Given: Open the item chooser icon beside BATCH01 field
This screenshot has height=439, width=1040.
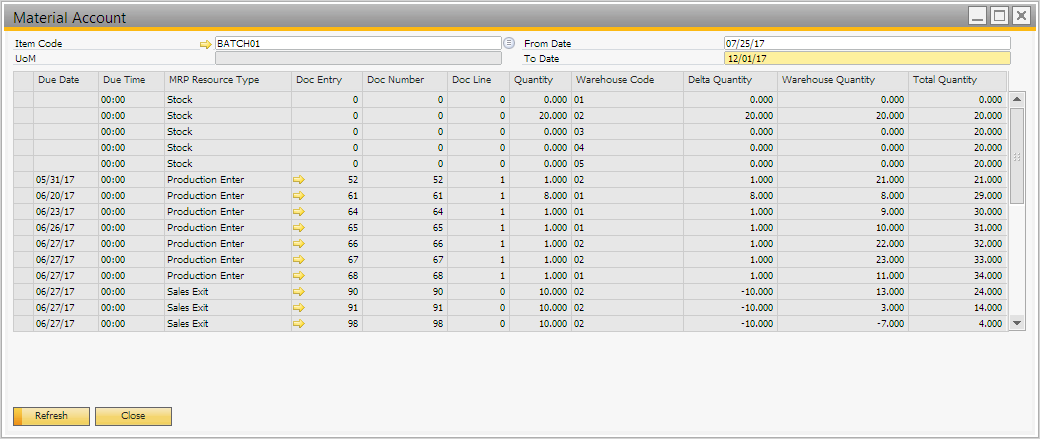Looking at the screenshot, I should click(x=509, y=43).
